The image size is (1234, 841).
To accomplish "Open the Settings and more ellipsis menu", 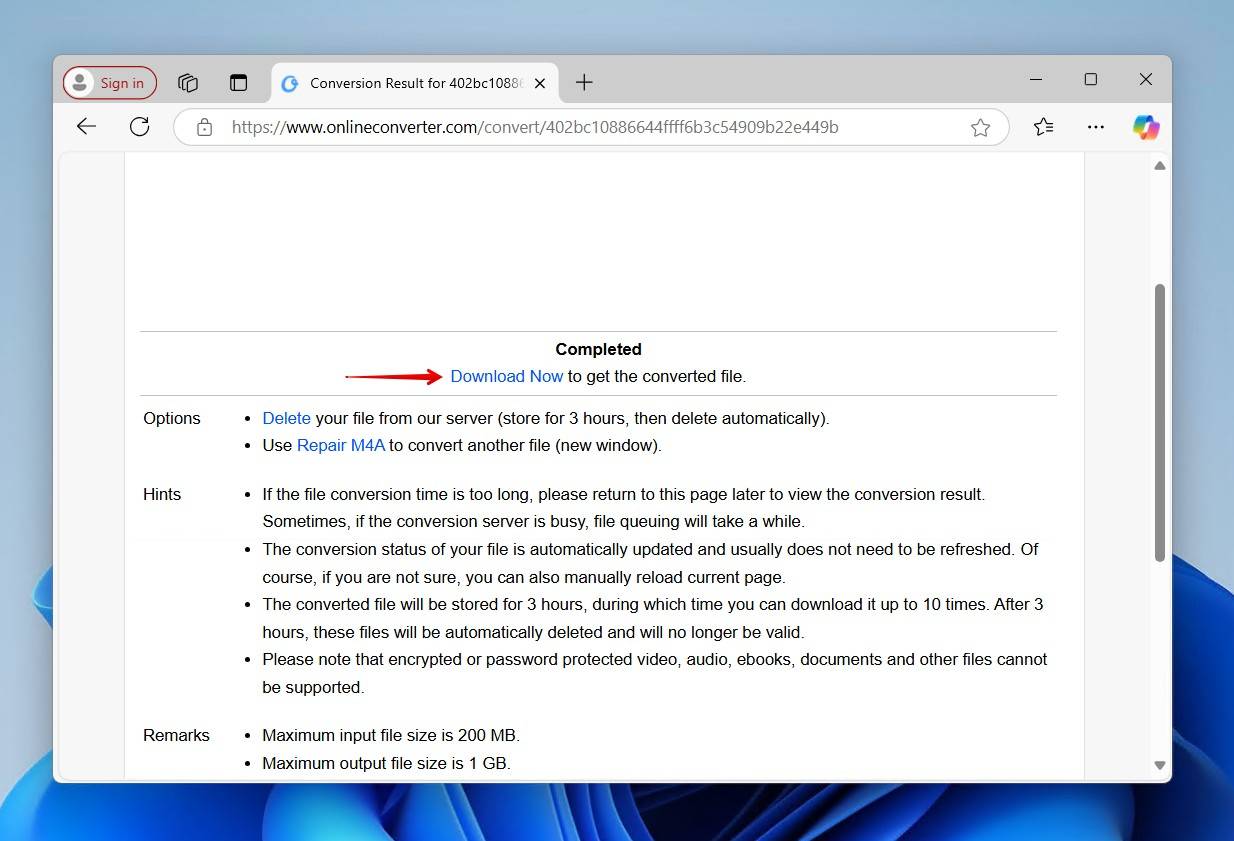I will click(x=1096, y=127).
